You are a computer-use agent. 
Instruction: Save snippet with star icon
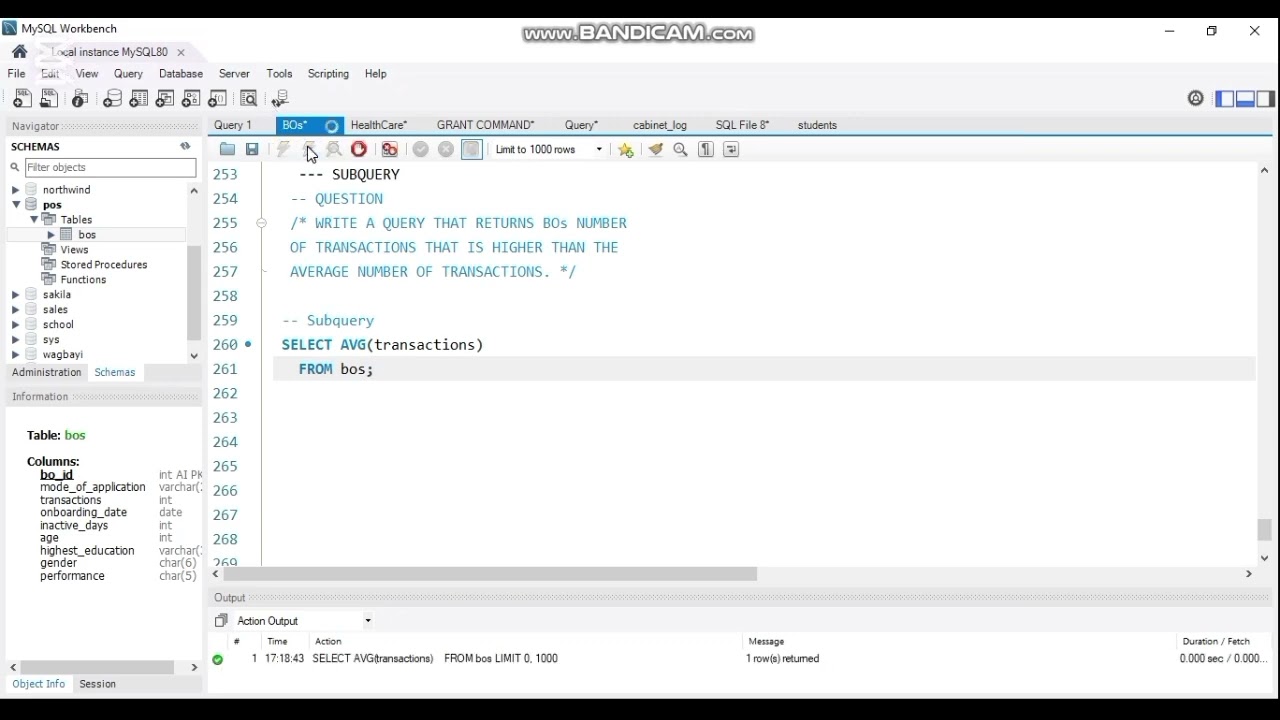pos(626,149)
